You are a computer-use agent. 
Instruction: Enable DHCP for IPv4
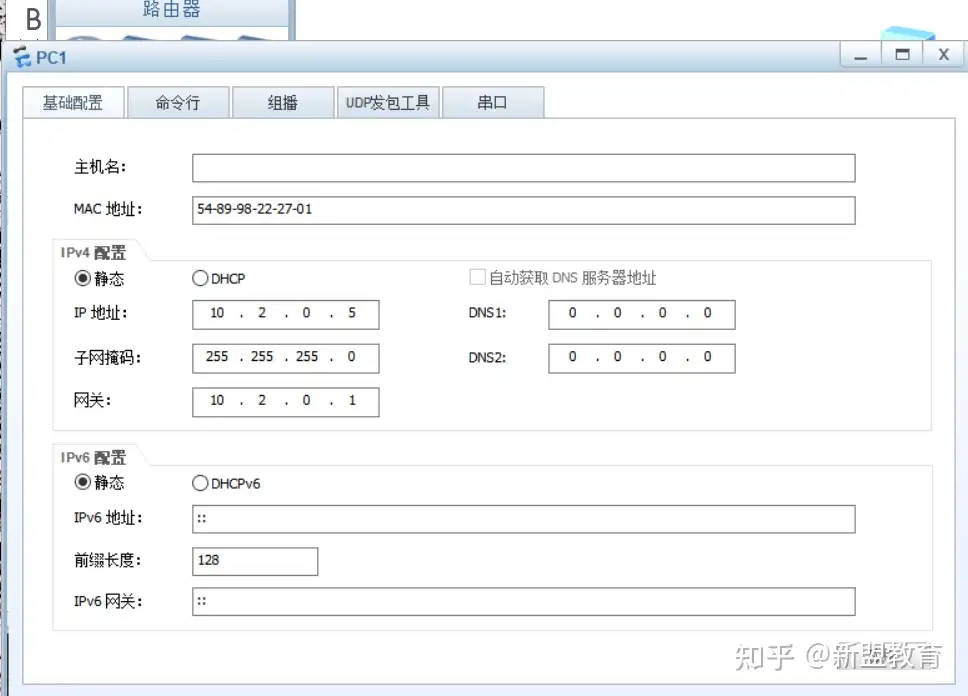(x=200, y=279)
